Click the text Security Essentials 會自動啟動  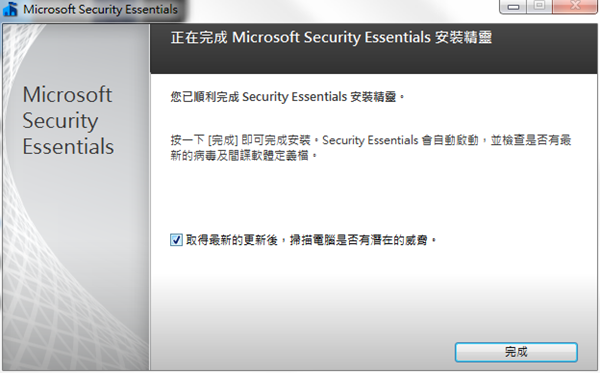pyautogui.click(x=400, y=140)
